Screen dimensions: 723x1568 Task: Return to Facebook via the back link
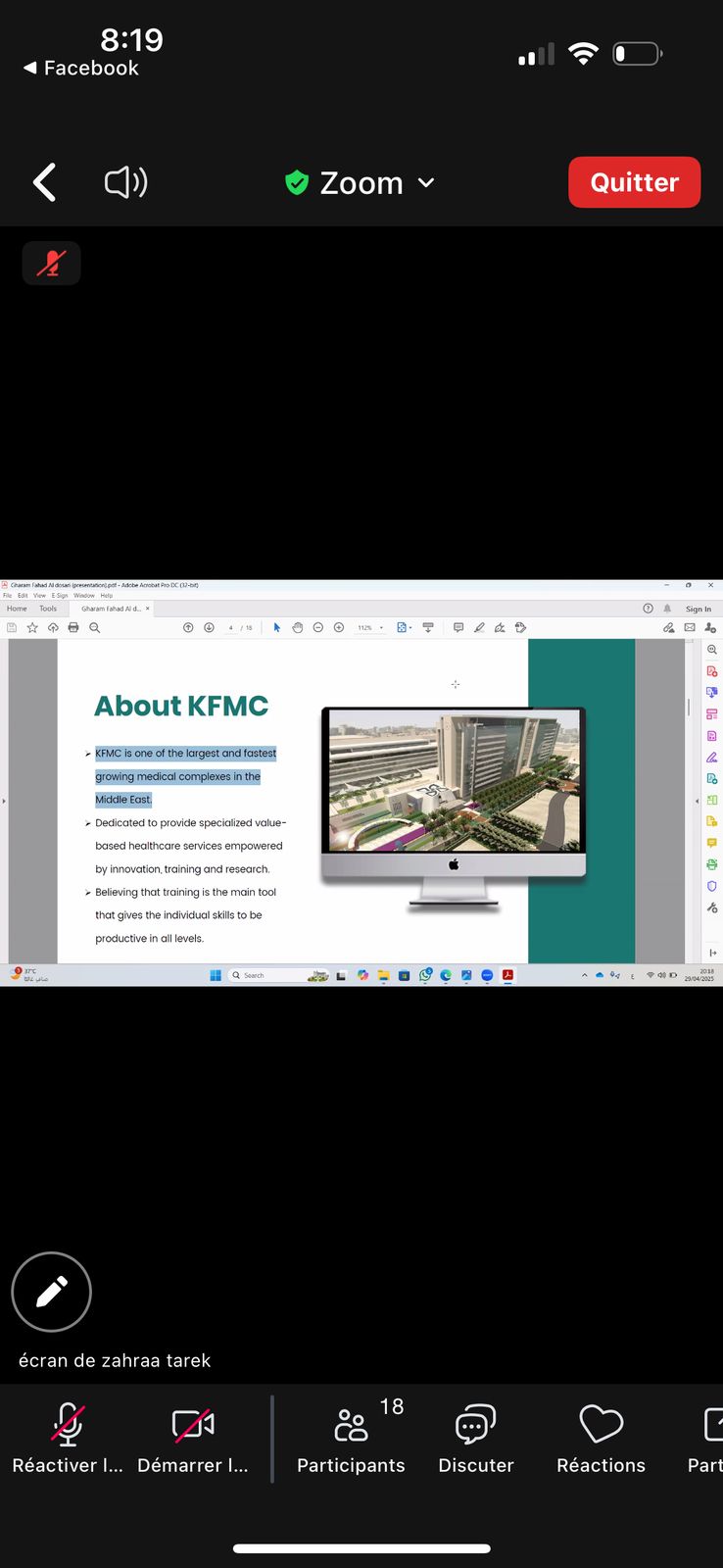pyautogui.click(x=80, y=69)
